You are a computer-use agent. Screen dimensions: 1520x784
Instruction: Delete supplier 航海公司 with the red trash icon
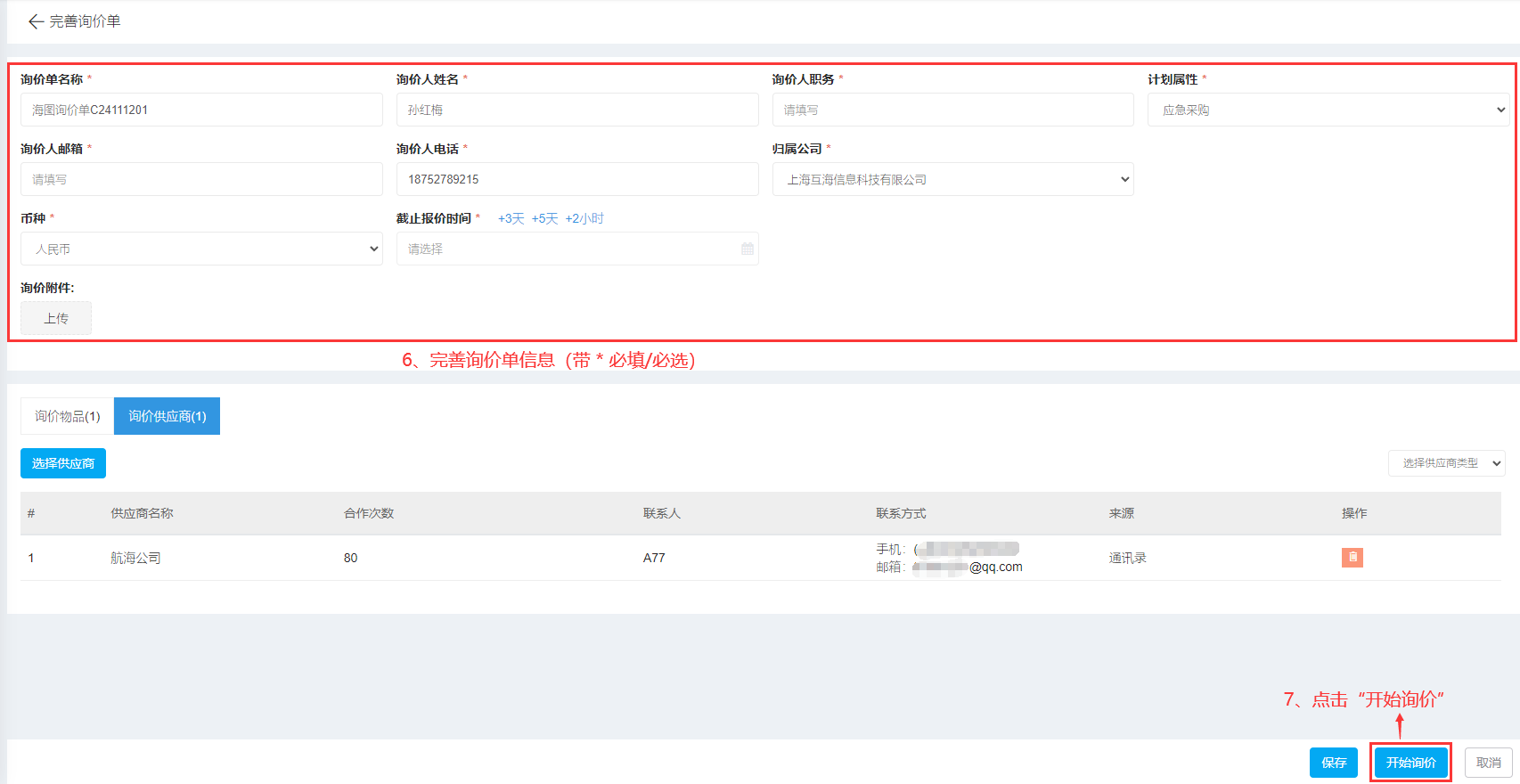[1352, 558]
